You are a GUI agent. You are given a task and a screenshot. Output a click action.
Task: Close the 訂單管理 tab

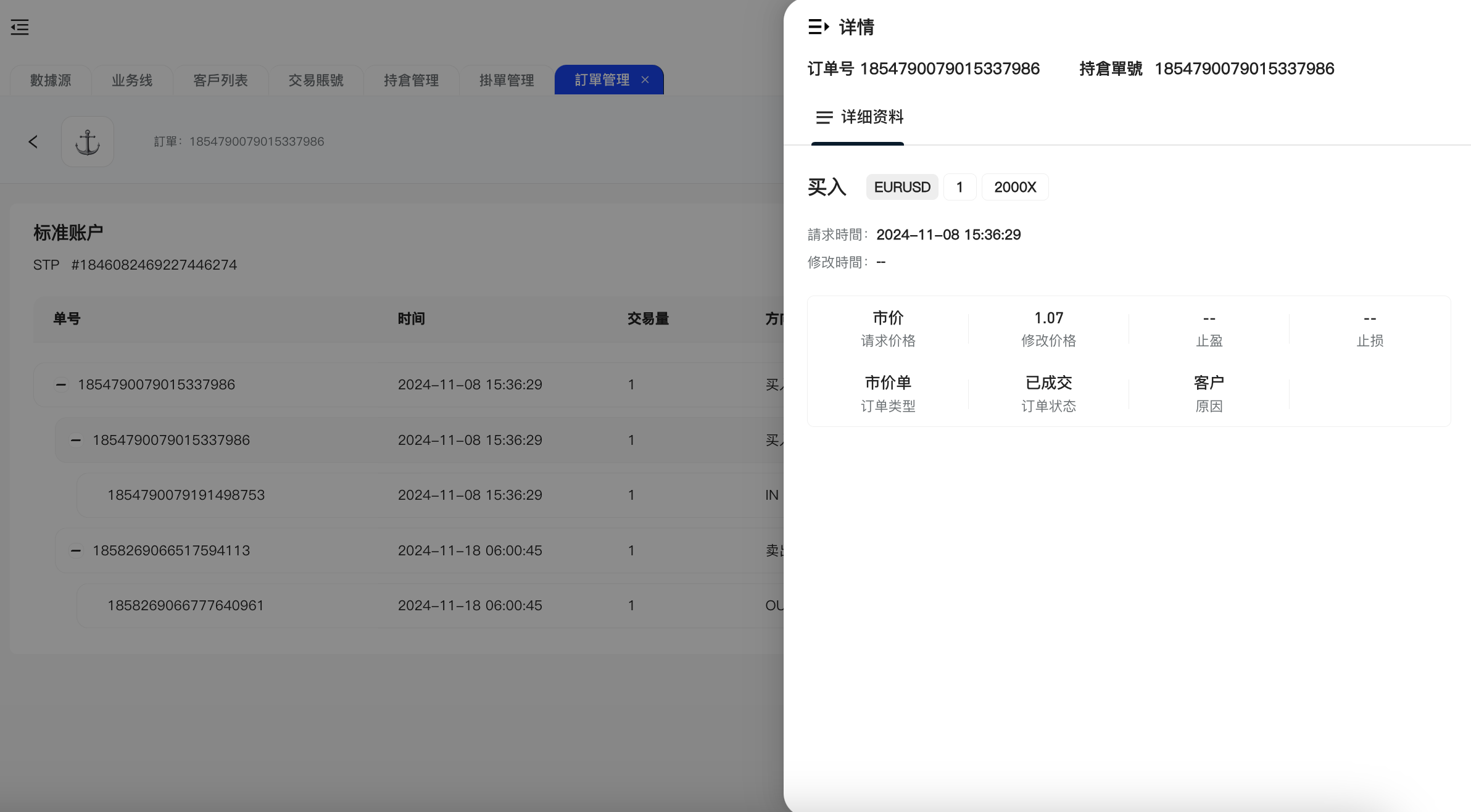point(645,80)
